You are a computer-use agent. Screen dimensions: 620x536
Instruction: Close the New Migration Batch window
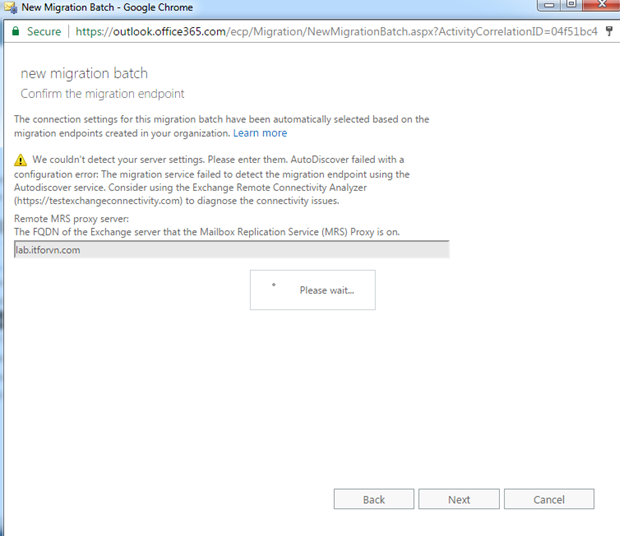(600, 6)
